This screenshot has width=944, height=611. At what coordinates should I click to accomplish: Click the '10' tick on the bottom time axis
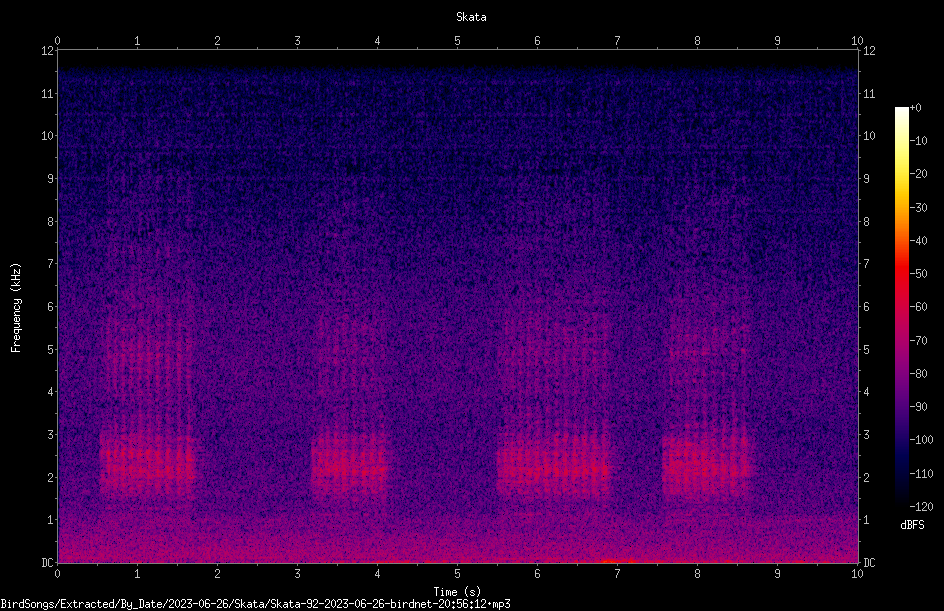coord(857,574)
